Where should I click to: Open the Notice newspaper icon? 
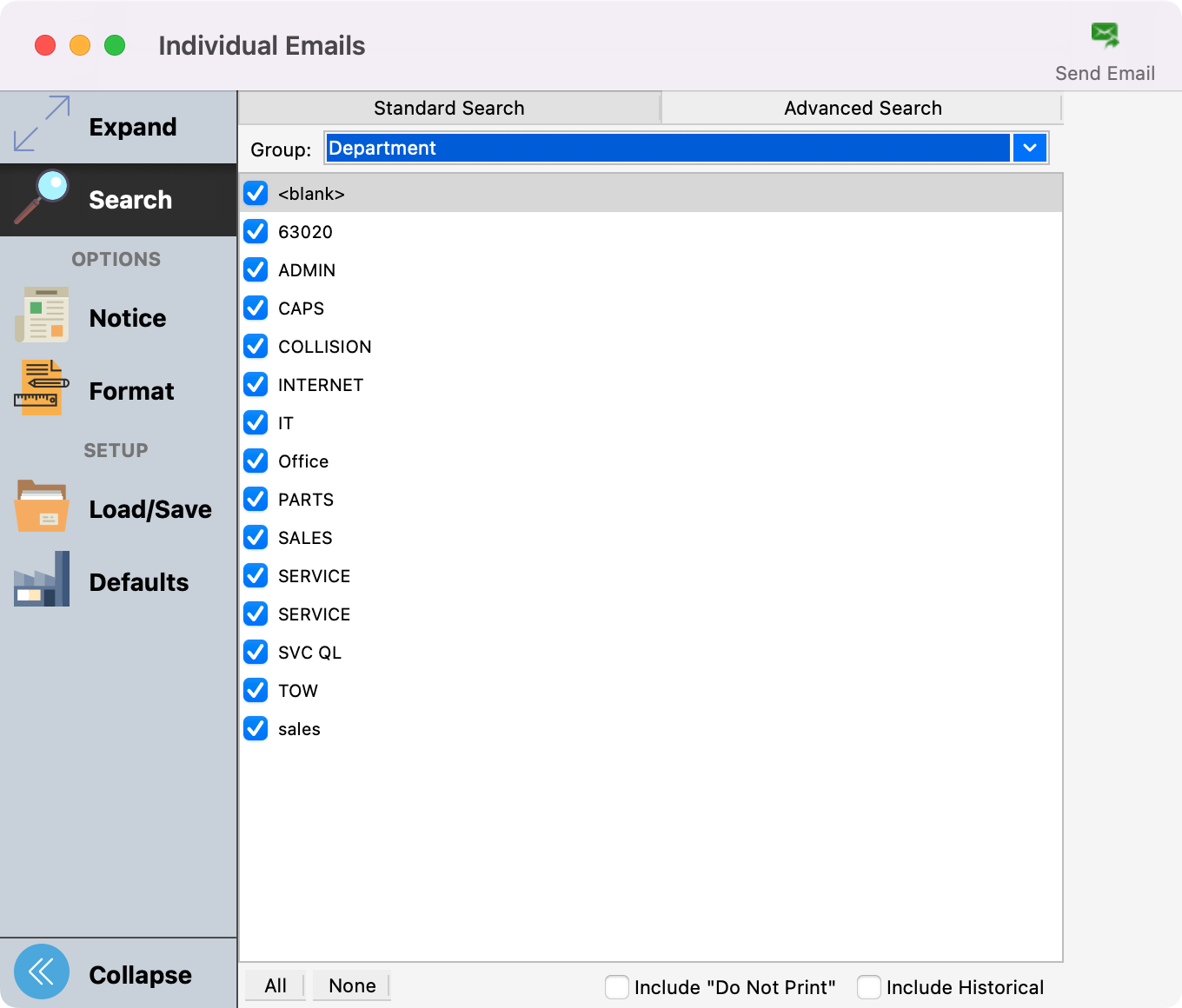click(x=42, y=316)
